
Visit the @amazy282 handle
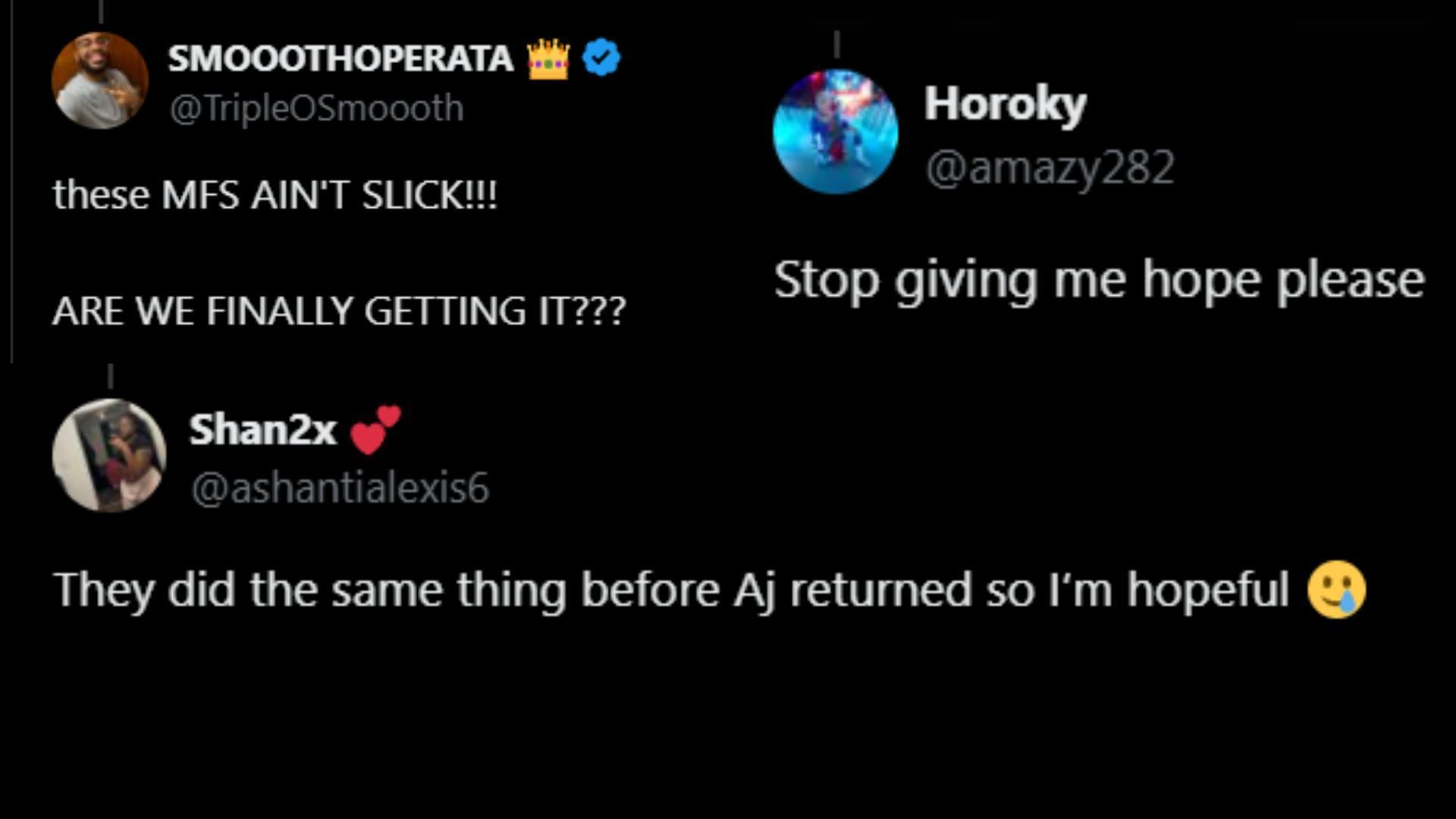(x=1050, y=168)
